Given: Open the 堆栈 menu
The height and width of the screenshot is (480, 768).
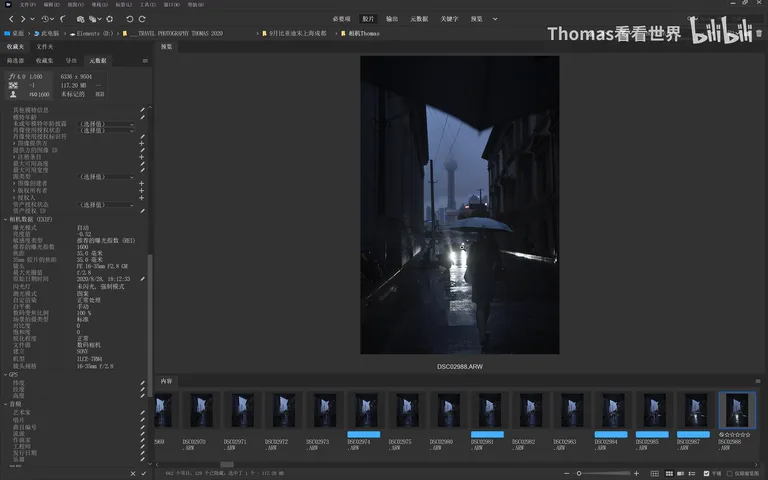Looking at the screenshot, I should pos(99,4).
